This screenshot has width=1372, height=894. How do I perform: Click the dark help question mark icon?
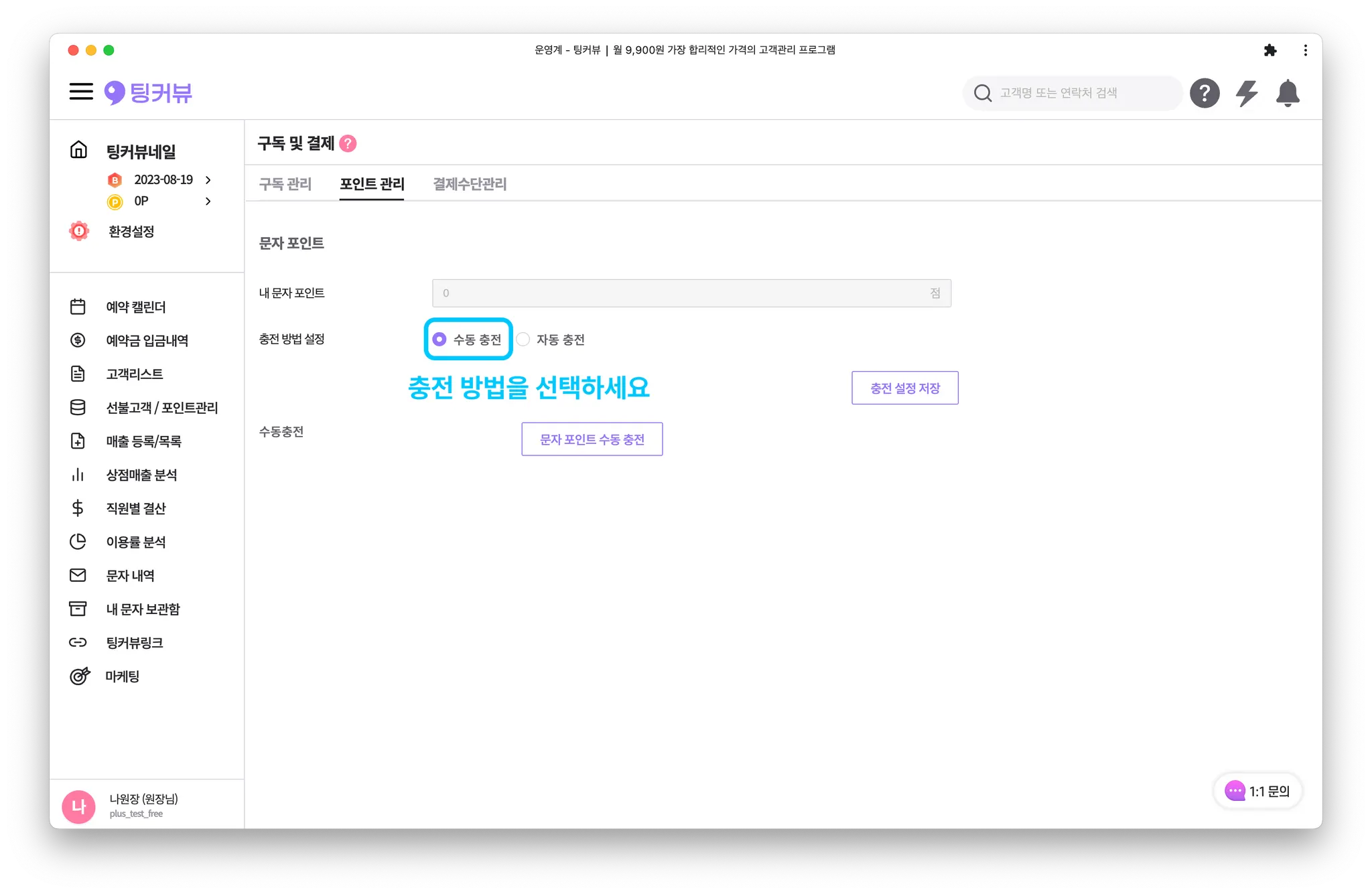tap(1205, 93)
